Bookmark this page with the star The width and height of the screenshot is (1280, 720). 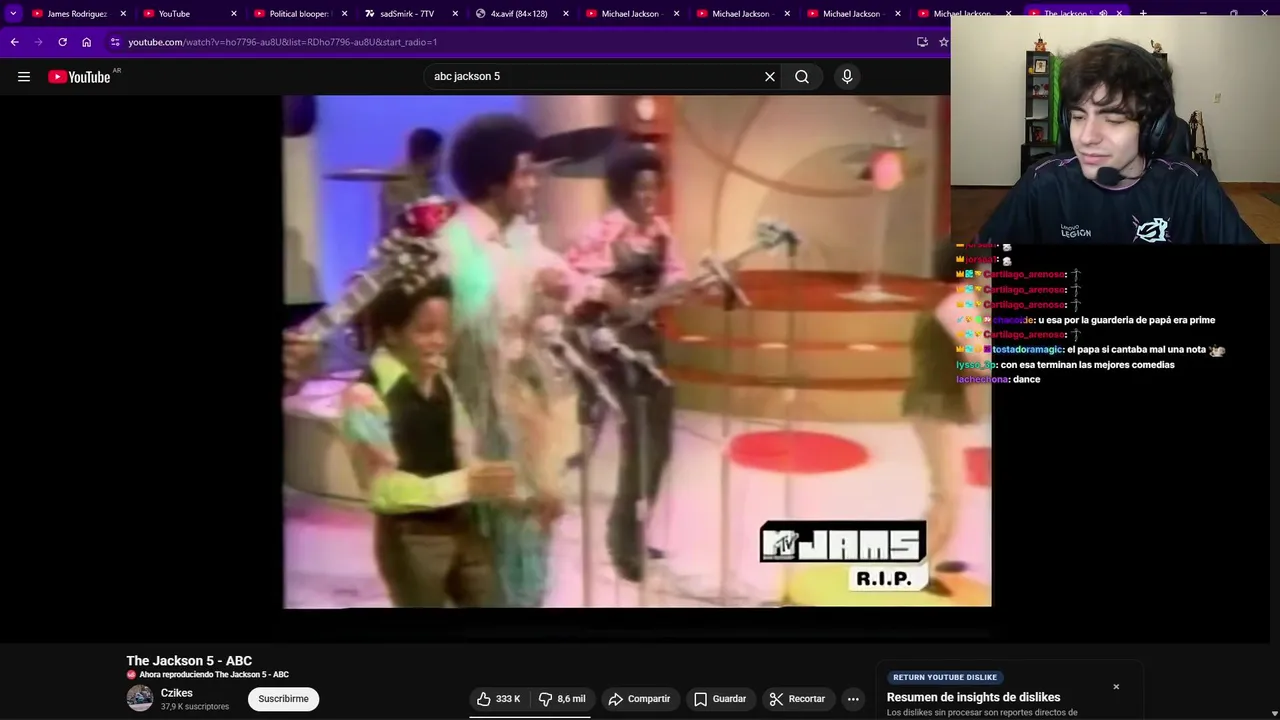pos(943,42)
